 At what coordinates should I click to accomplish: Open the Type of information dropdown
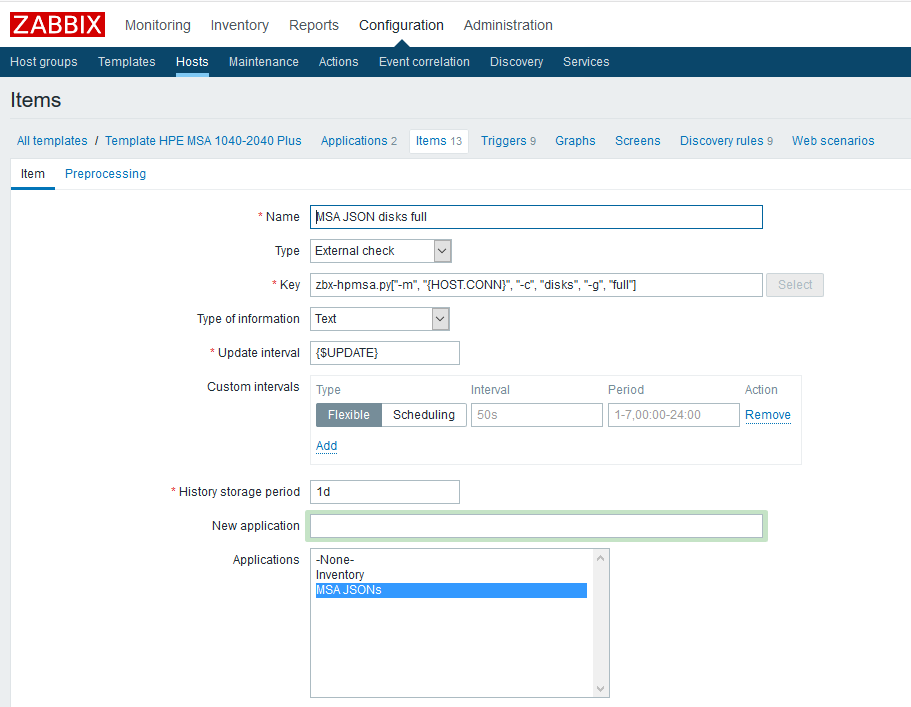[x=438, y=319]
